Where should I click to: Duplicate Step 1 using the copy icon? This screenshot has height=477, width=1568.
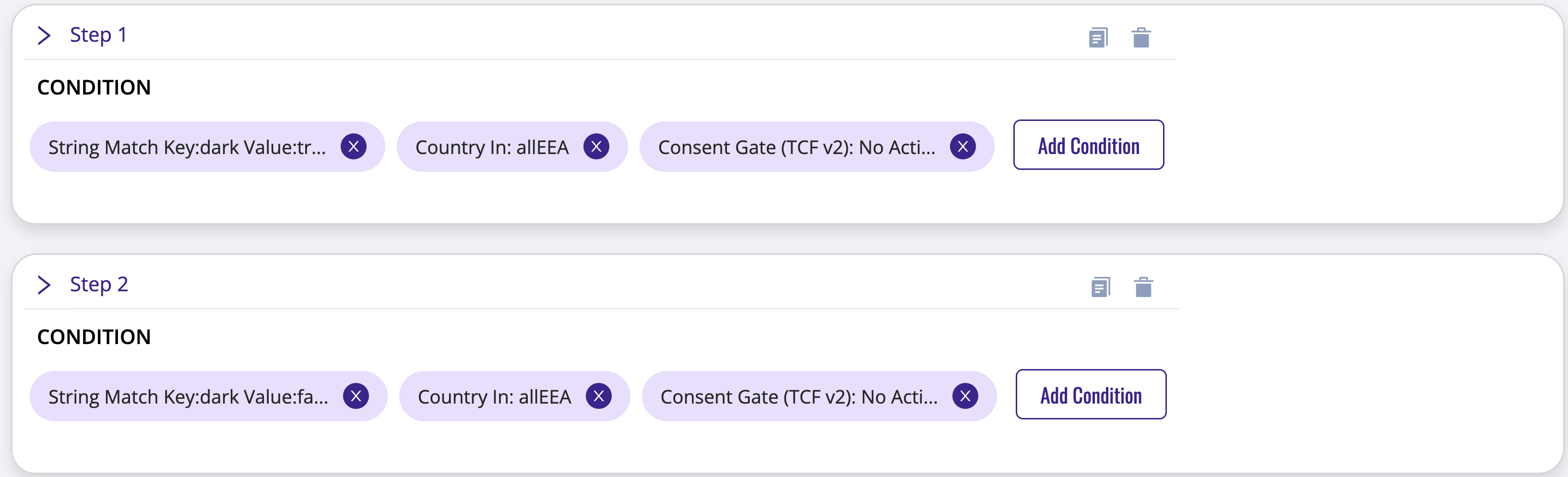coord(1098,38)
